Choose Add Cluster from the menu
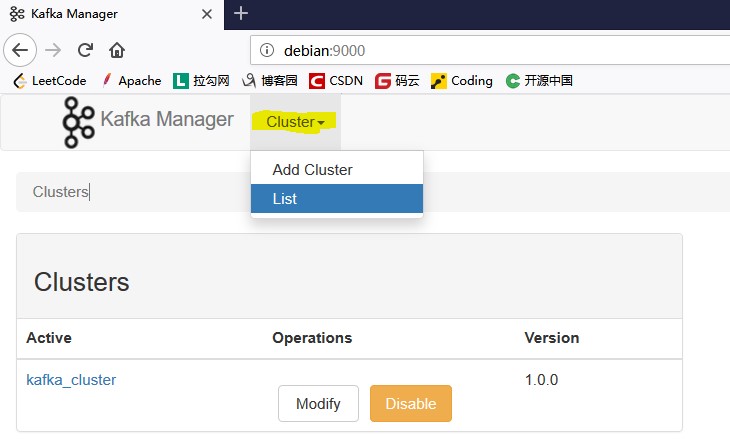730x448 pixels. coord(337,170)
